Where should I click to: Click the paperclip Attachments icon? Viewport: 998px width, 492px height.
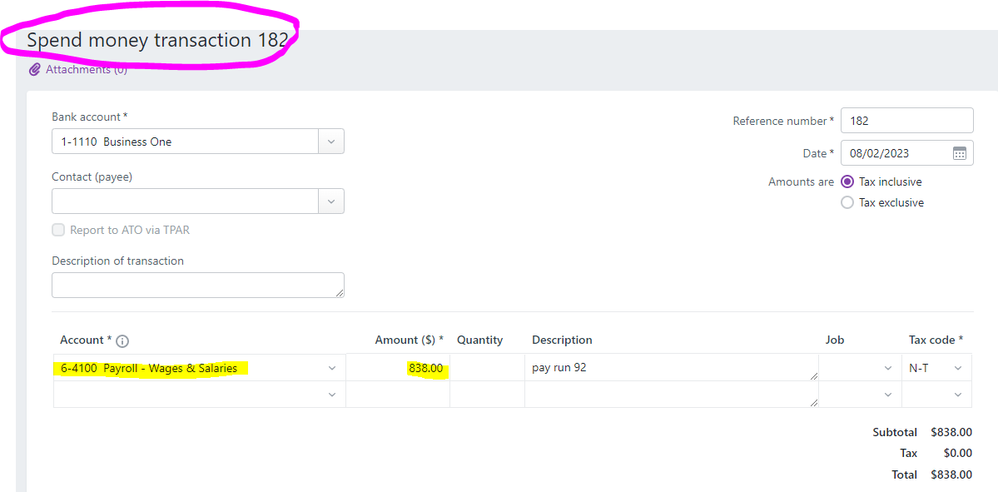(x=35, y=70)
